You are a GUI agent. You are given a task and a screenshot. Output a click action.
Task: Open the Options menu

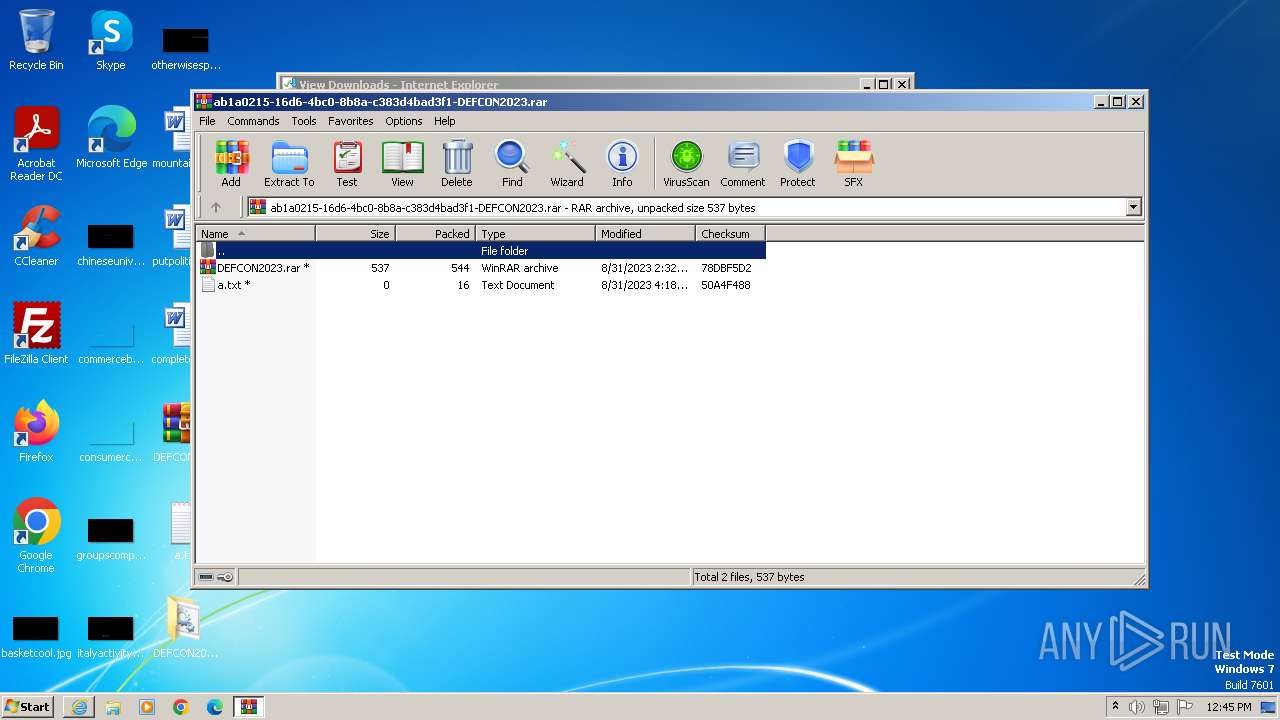(x=404, y=121)
